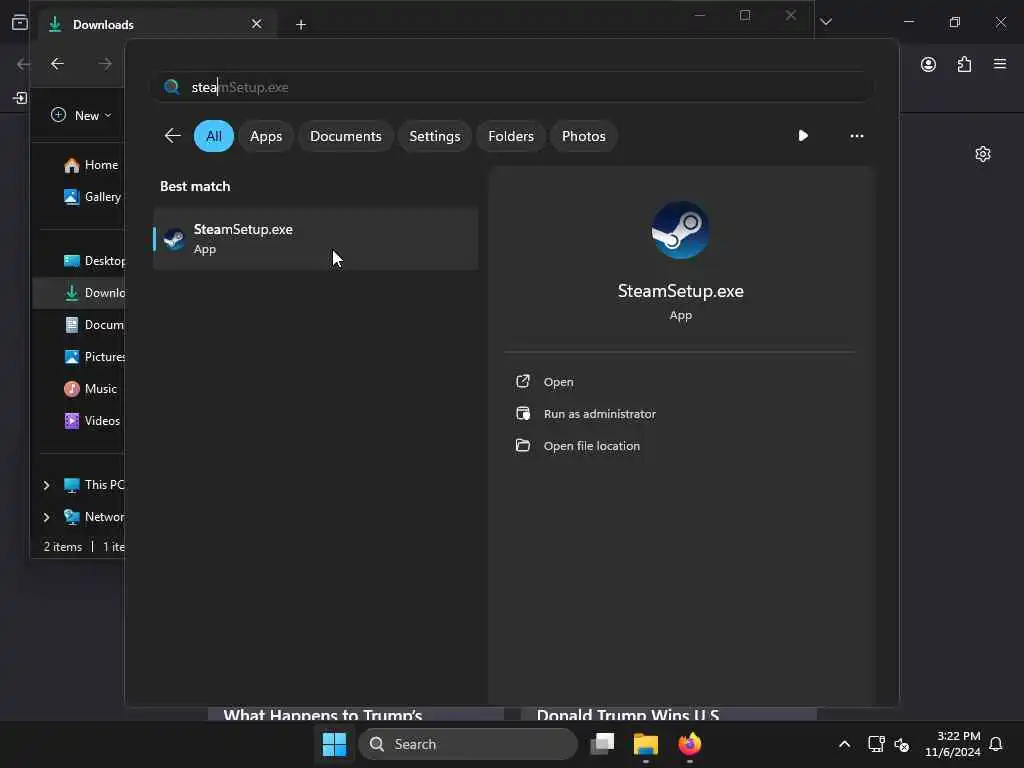1024x768 pixels.
Task: Click the Firefox sign-in sidebar icon
Action: [x=20, y=98]
